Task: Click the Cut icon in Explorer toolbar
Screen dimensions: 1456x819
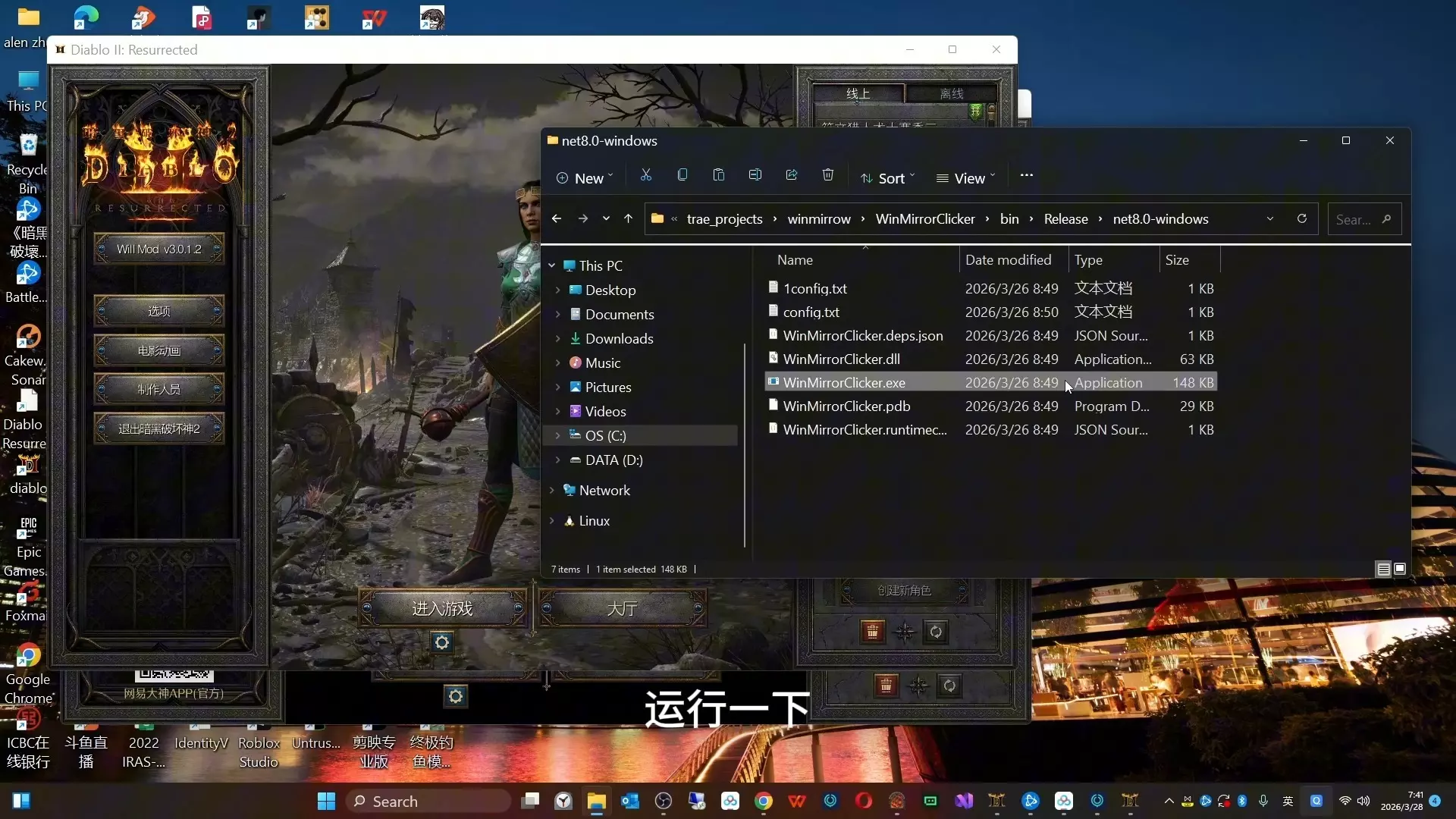Action: tap(646, 176)
